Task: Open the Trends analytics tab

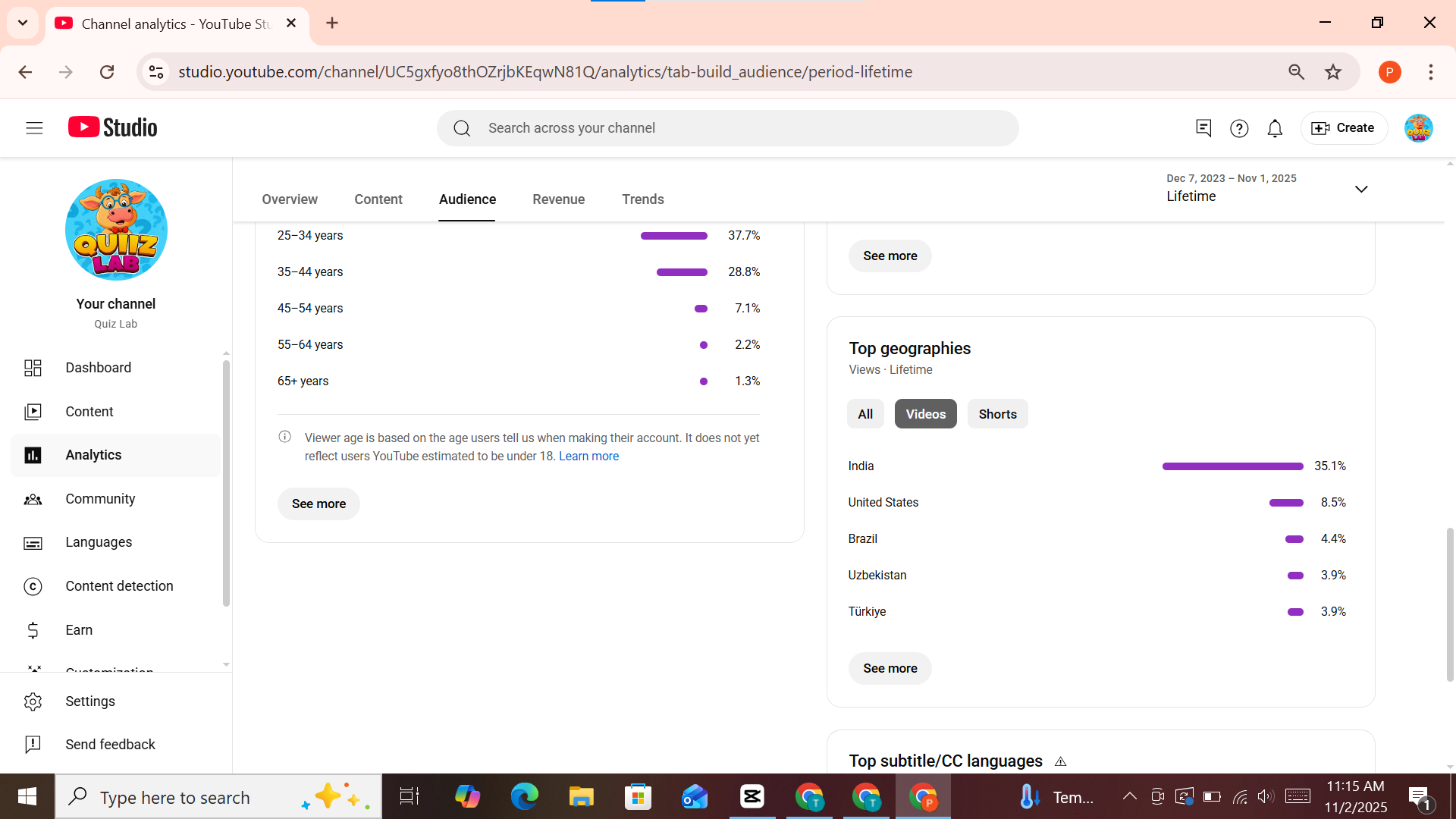Action: 642,199
